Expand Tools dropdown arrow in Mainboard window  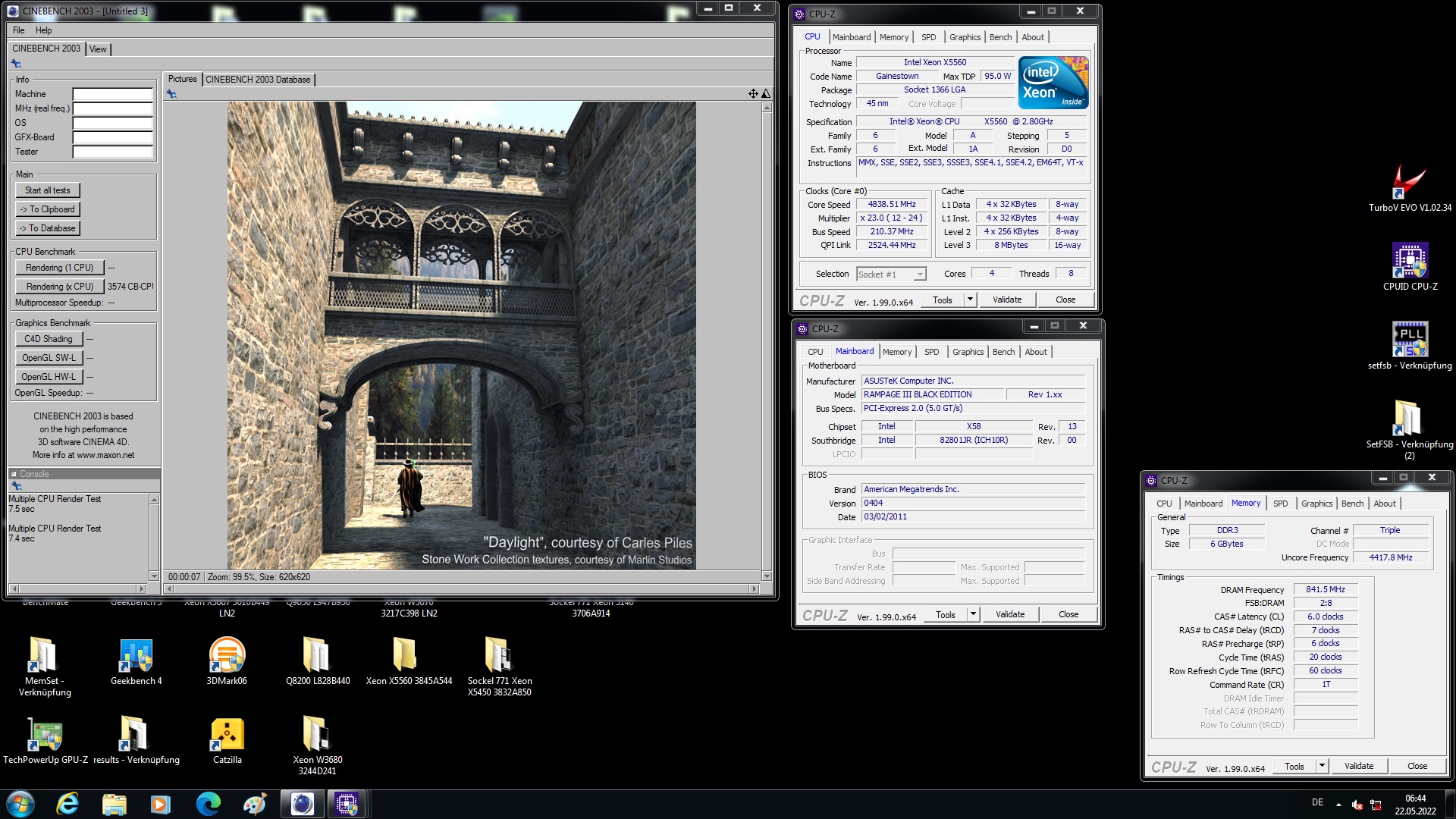point(972,614)
